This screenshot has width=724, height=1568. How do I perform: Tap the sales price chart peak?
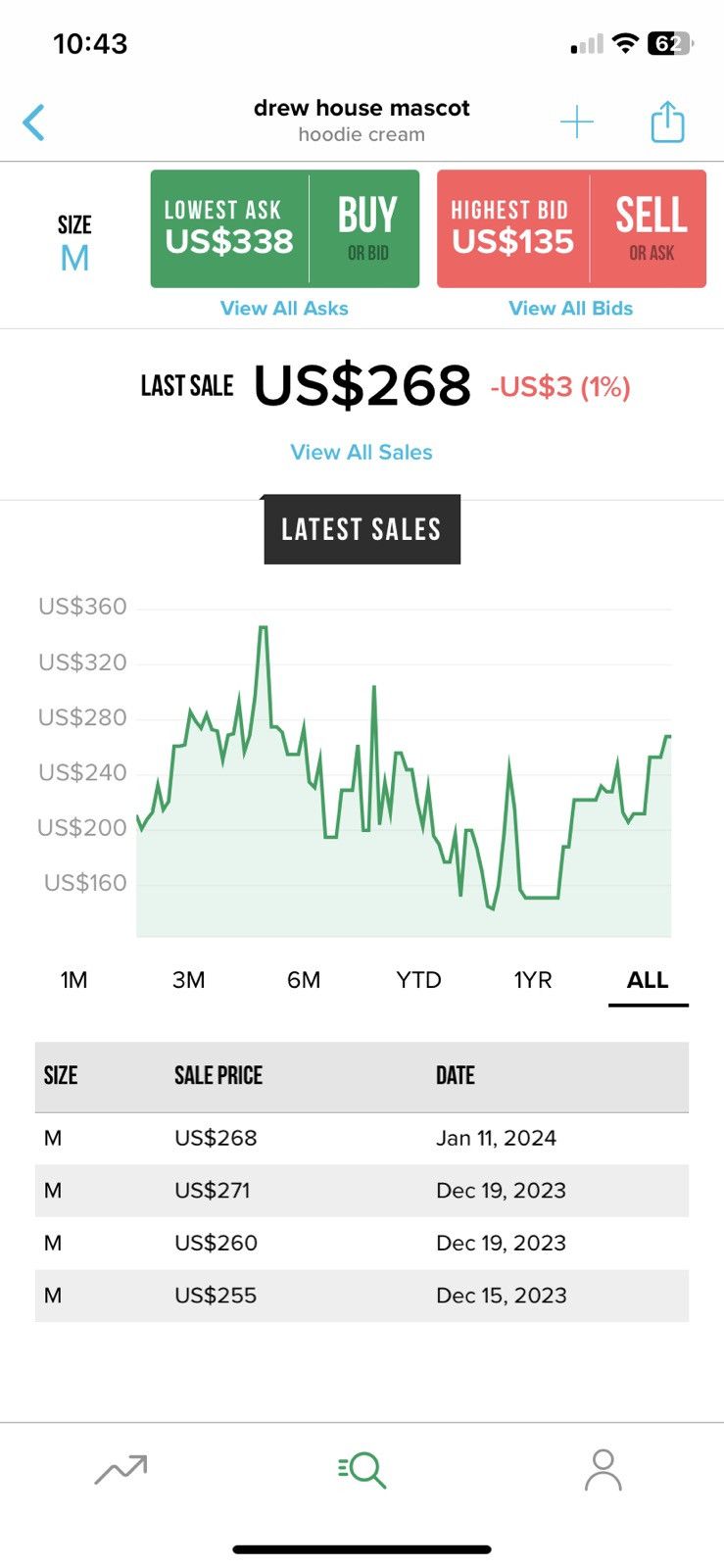tap(263, 627)
